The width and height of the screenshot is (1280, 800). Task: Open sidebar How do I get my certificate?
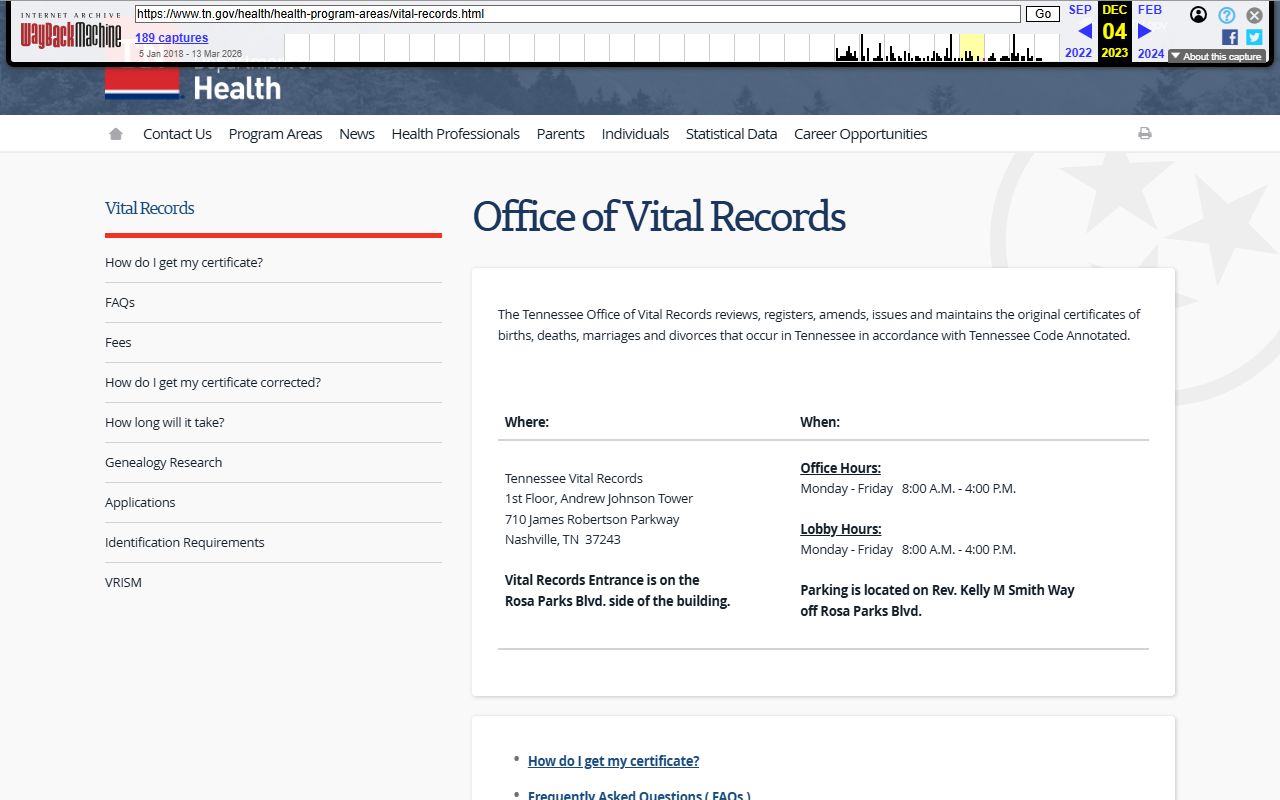pos(184,262)
